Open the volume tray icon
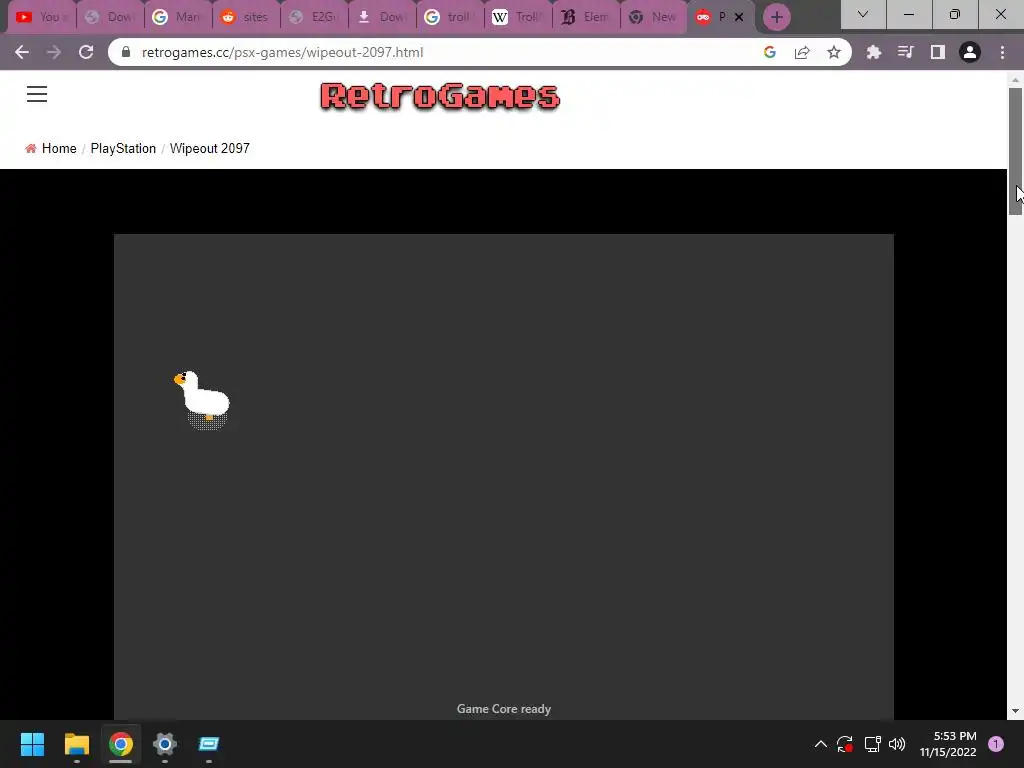 point(897,744)
